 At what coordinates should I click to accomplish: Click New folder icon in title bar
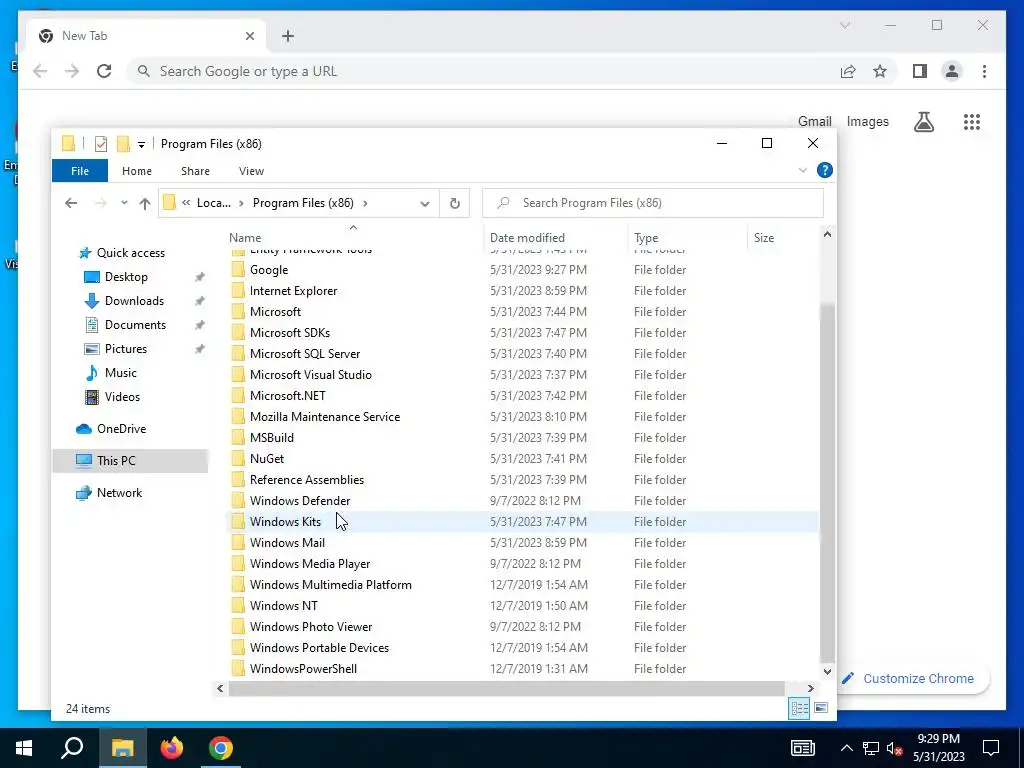coord(123,144)
